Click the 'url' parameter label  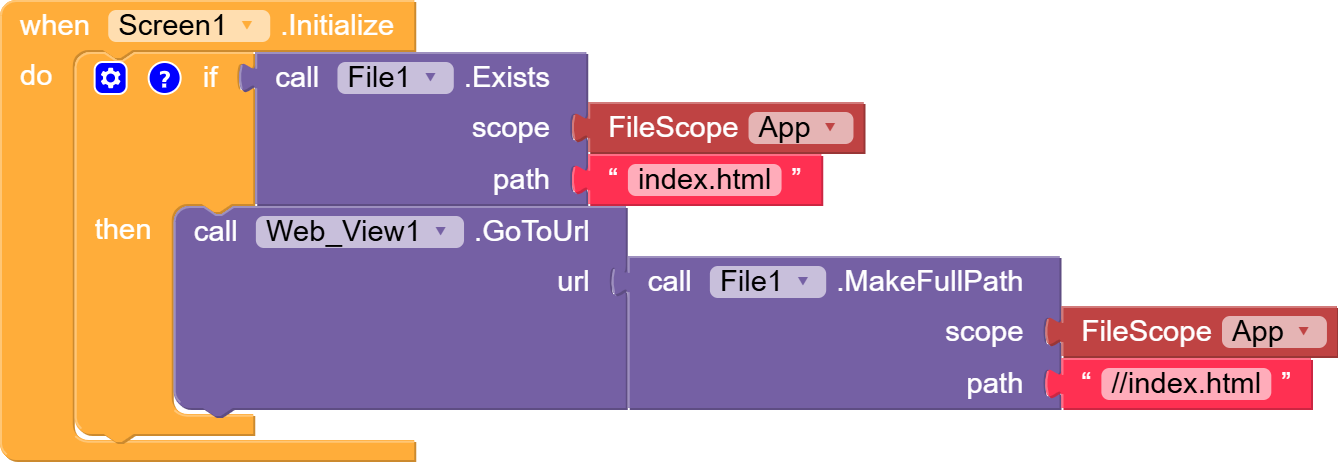click(573, 282)
